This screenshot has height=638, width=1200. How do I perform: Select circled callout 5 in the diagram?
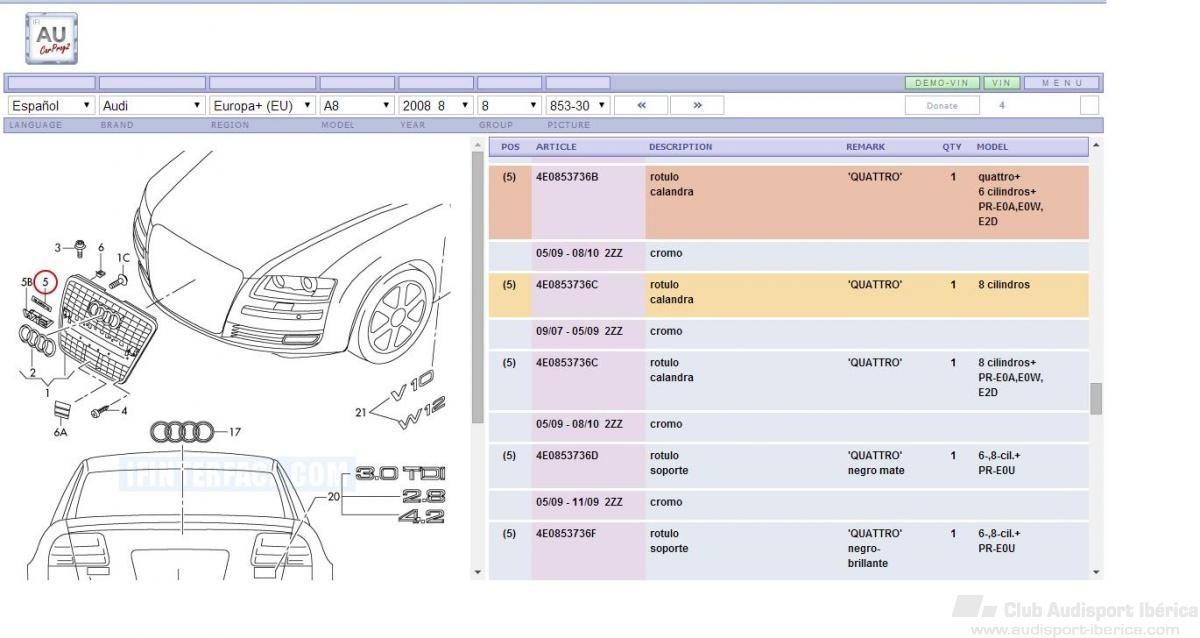point(45,284)
